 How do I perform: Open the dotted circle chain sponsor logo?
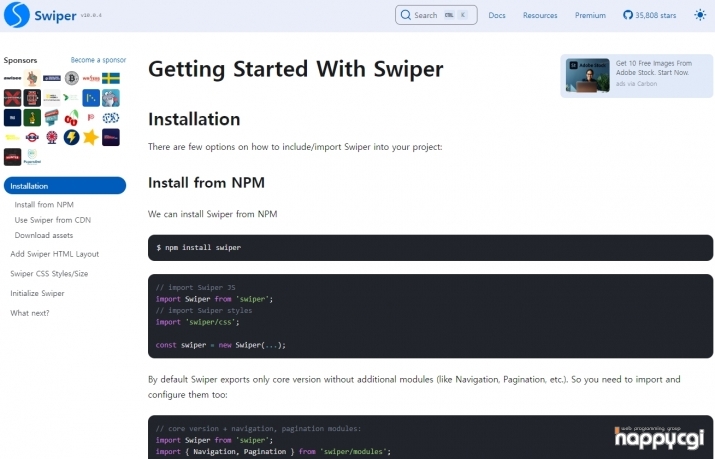tap(111, 118)
